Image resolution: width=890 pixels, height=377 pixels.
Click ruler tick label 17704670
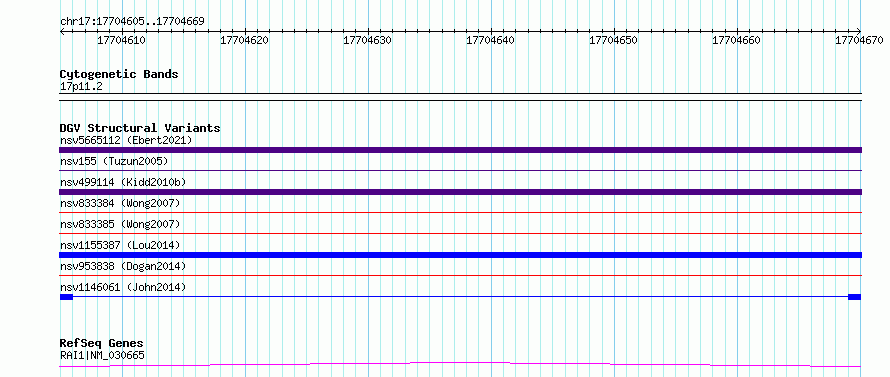(x=859, y=40)
